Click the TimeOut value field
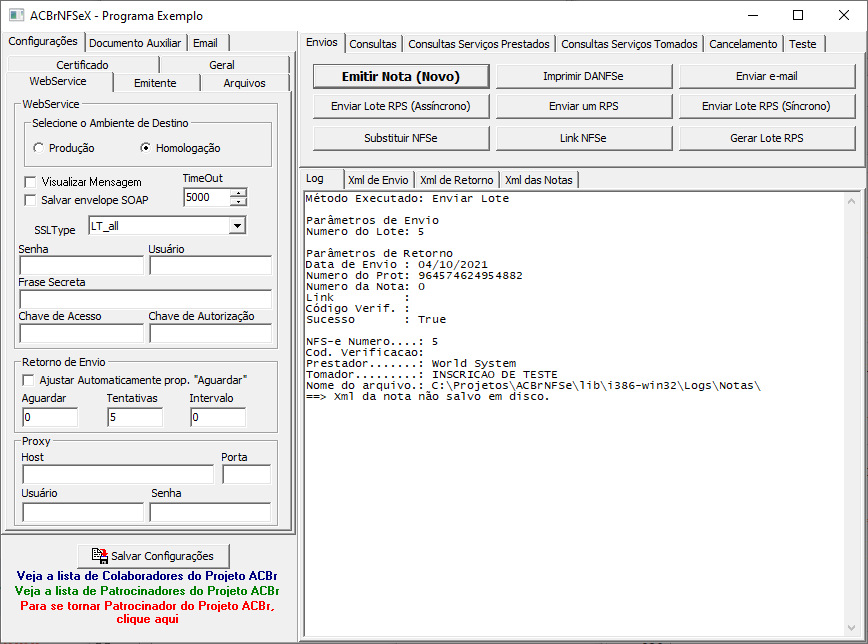868x644 pixels. (x=207, y=198)
